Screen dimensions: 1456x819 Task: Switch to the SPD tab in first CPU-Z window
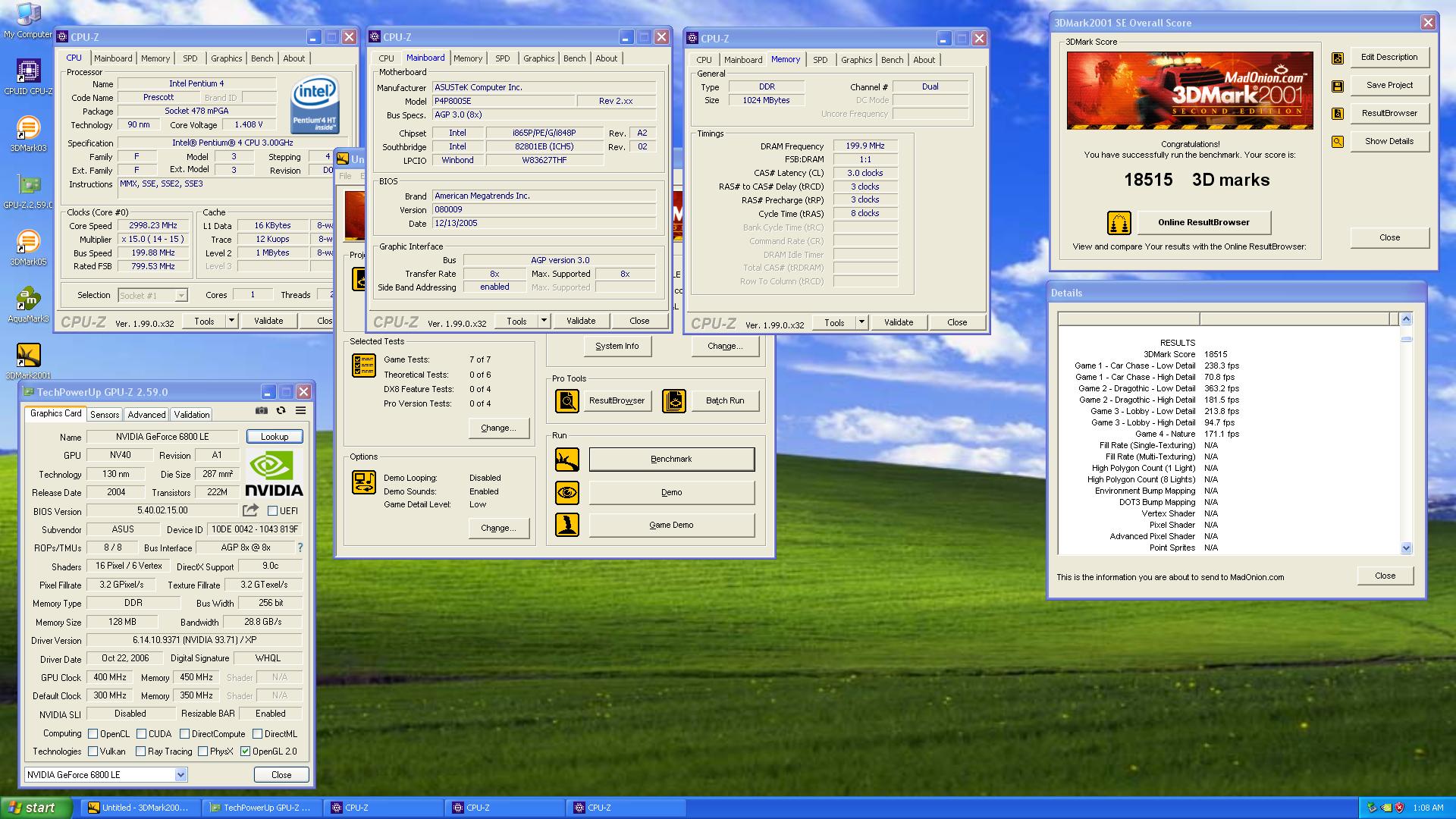click(190, 58)
